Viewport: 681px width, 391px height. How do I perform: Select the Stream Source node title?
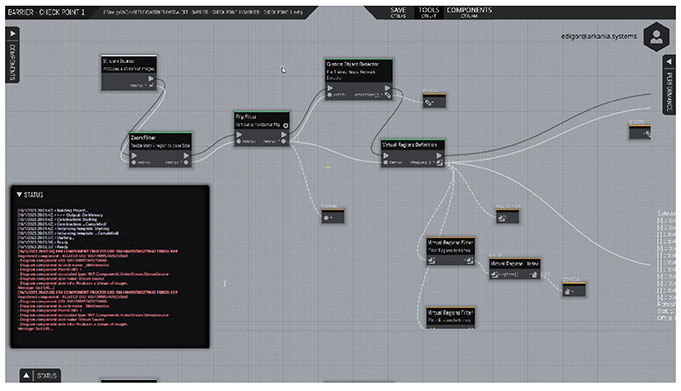118,61
